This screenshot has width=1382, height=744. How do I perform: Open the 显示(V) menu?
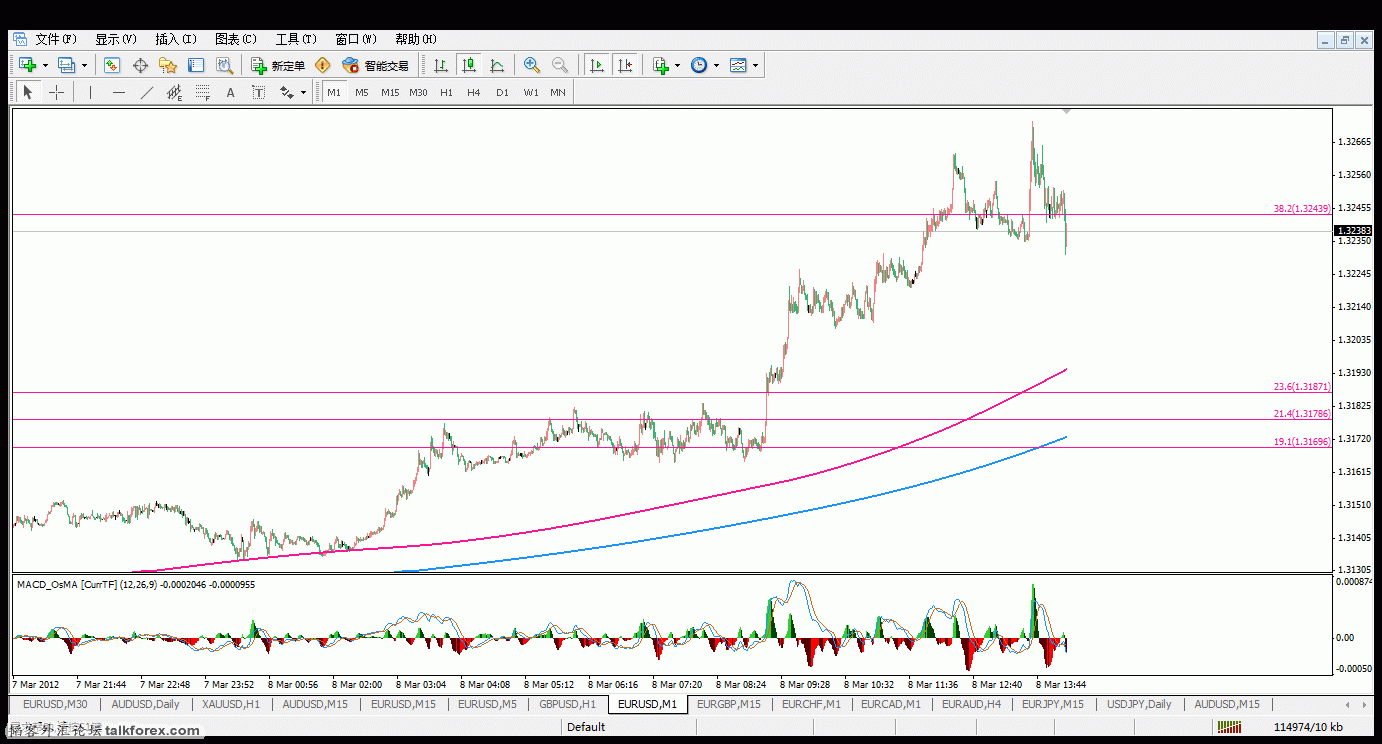(x=116, y=39)
